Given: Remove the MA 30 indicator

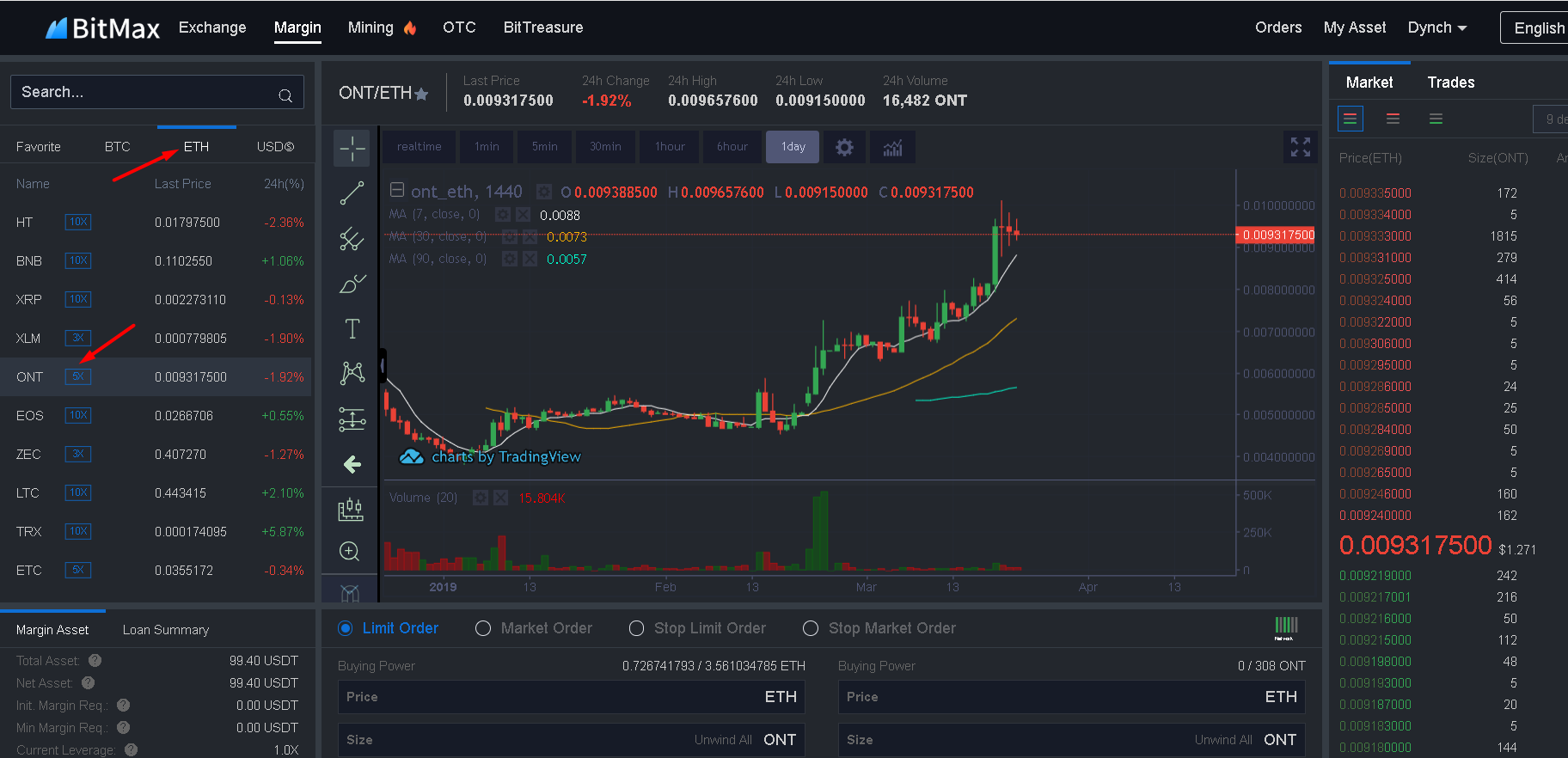Looking at the screenshot, I should (530, 236).
